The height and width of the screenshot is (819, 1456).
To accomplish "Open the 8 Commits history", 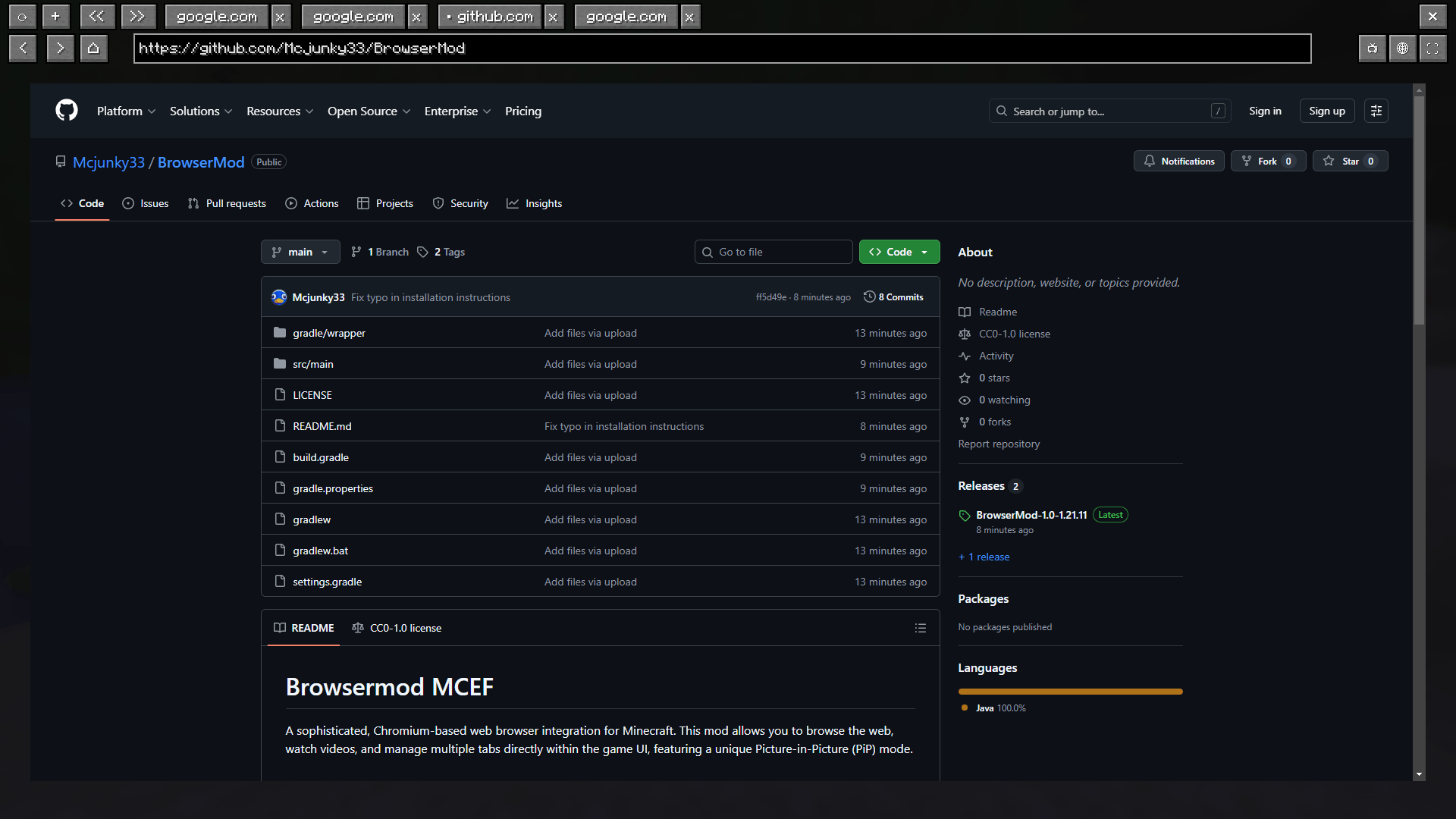I will click(893, 297).
